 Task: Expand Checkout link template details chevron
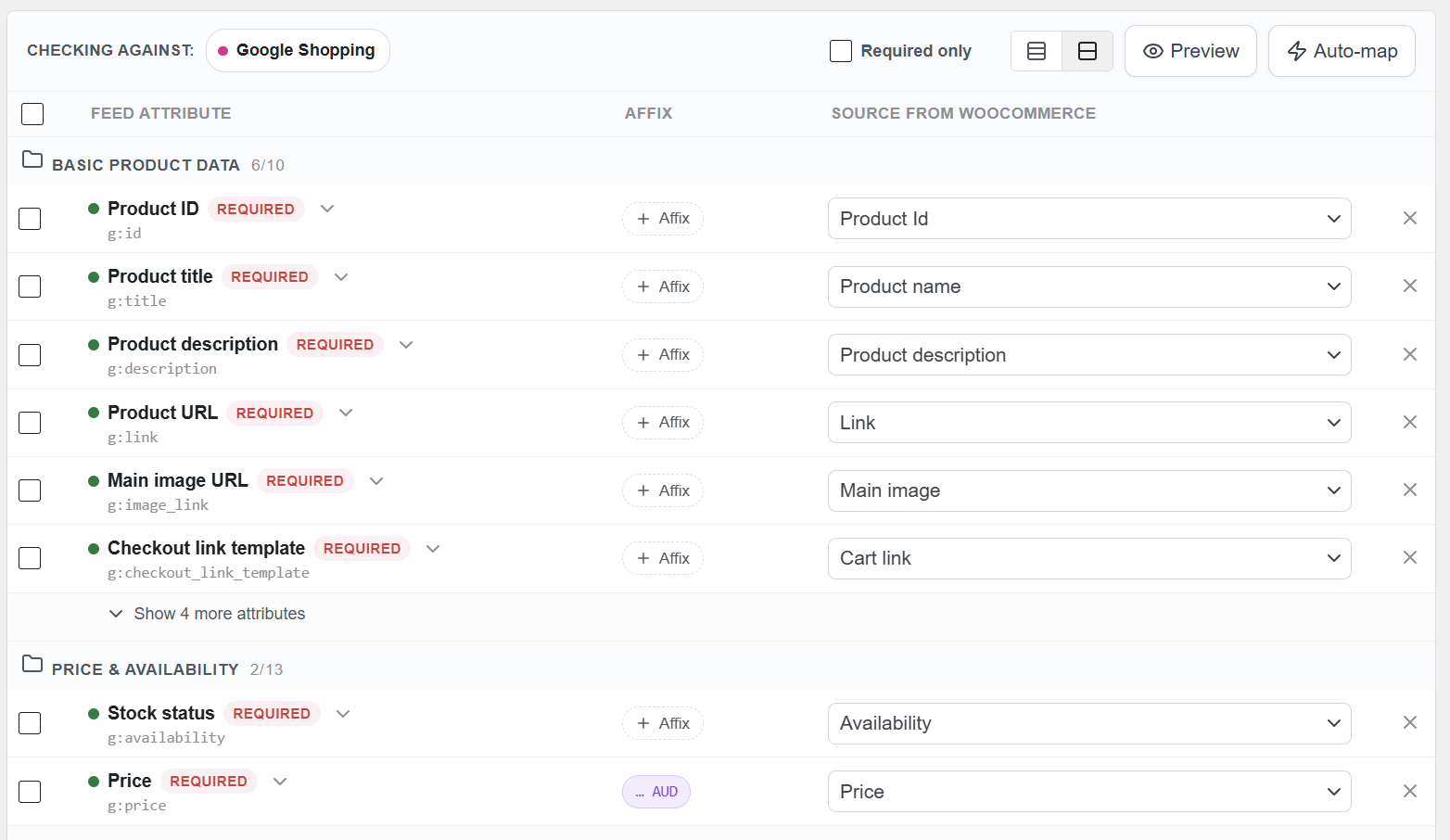[433, 549]
